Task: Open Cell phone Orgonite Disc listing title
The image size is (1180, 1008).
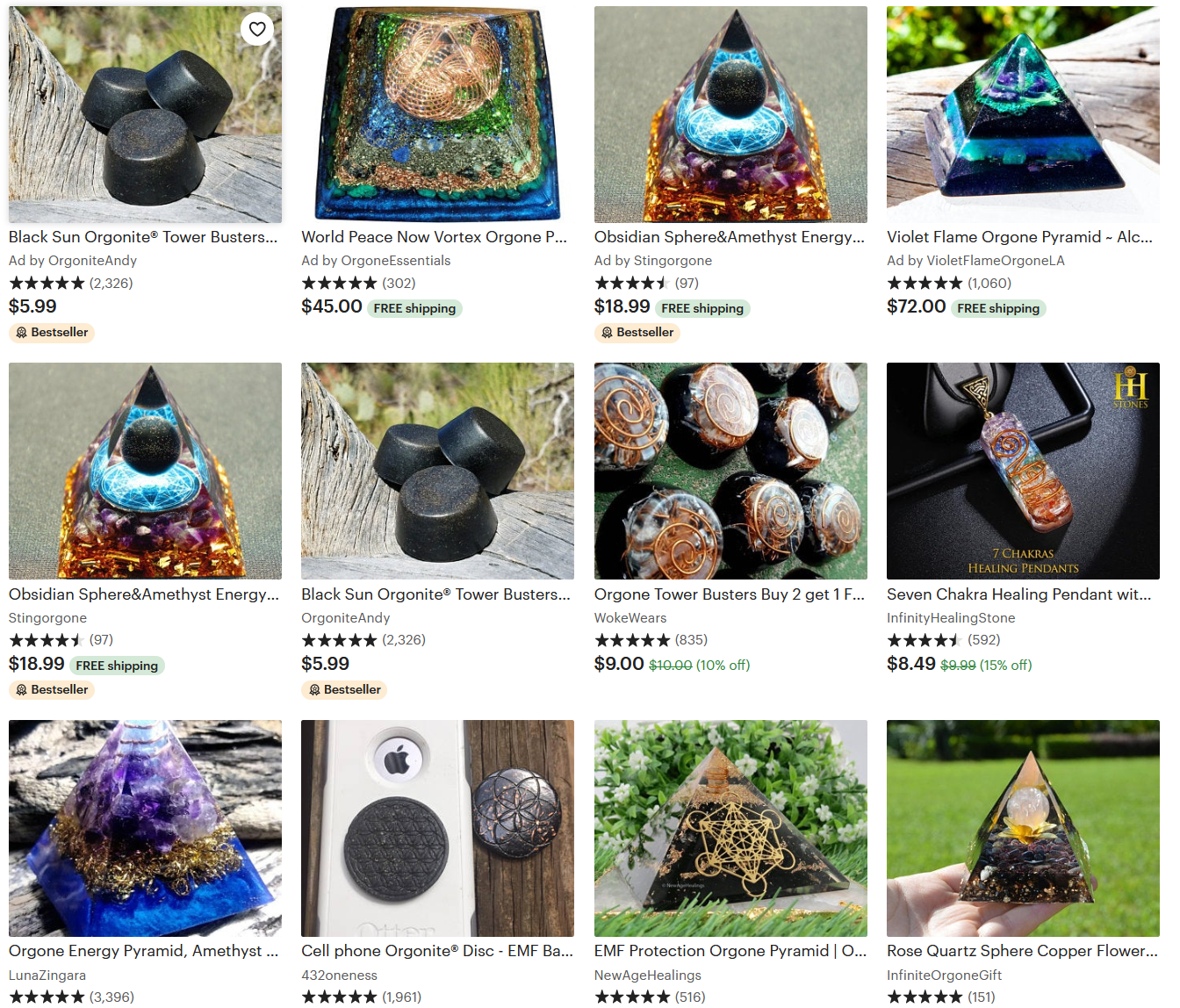Action: (x=437, y=951)
